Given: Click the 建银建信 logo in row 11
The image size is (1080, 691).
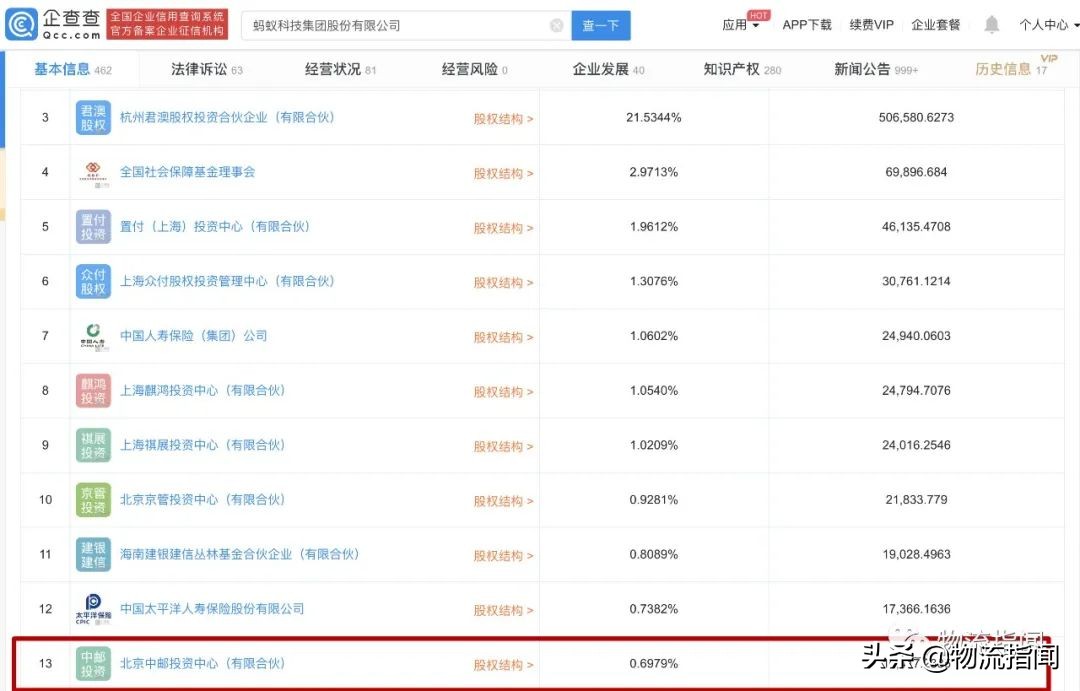Looking at the screenshot, I should tap(92, 554).
